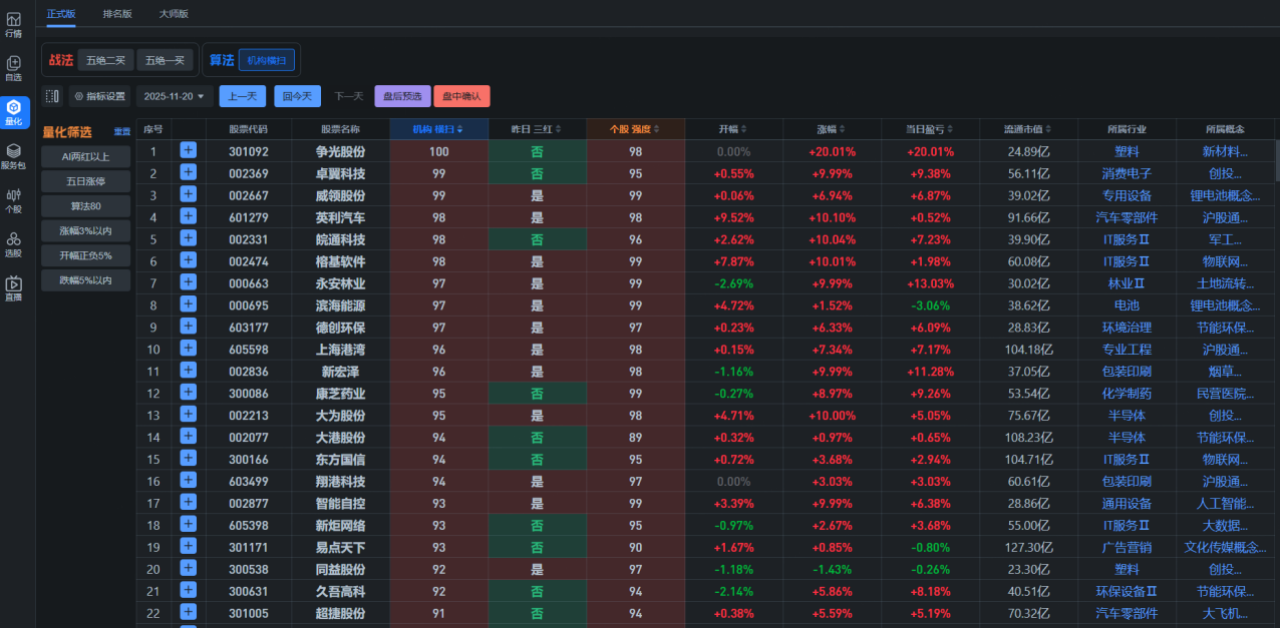The width and height of the screenshot is (1280, 628).
Task: Click the 上一天 previous day button
Action: 242,97
